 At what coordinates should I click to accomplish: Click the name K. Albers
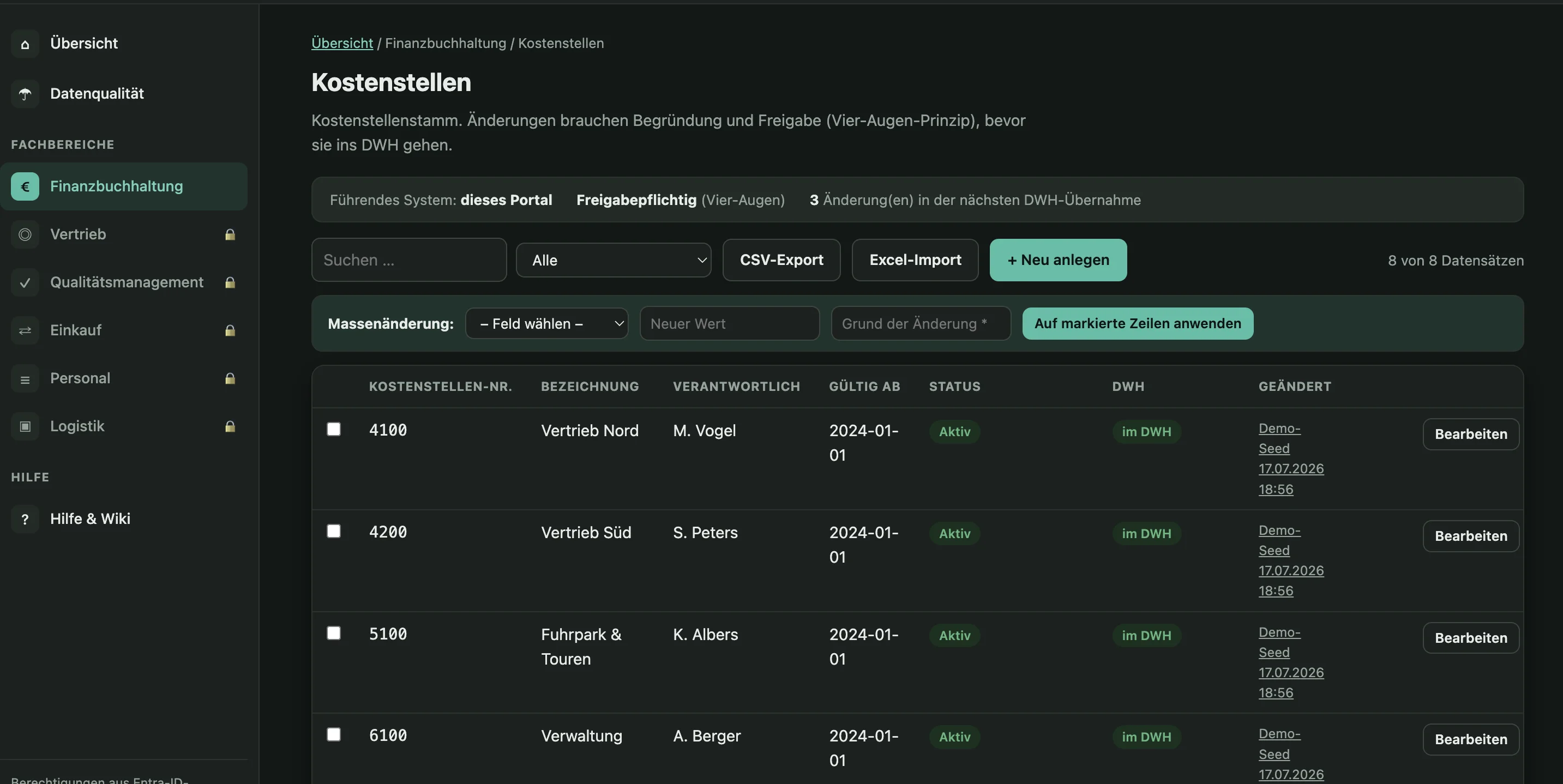706,634
